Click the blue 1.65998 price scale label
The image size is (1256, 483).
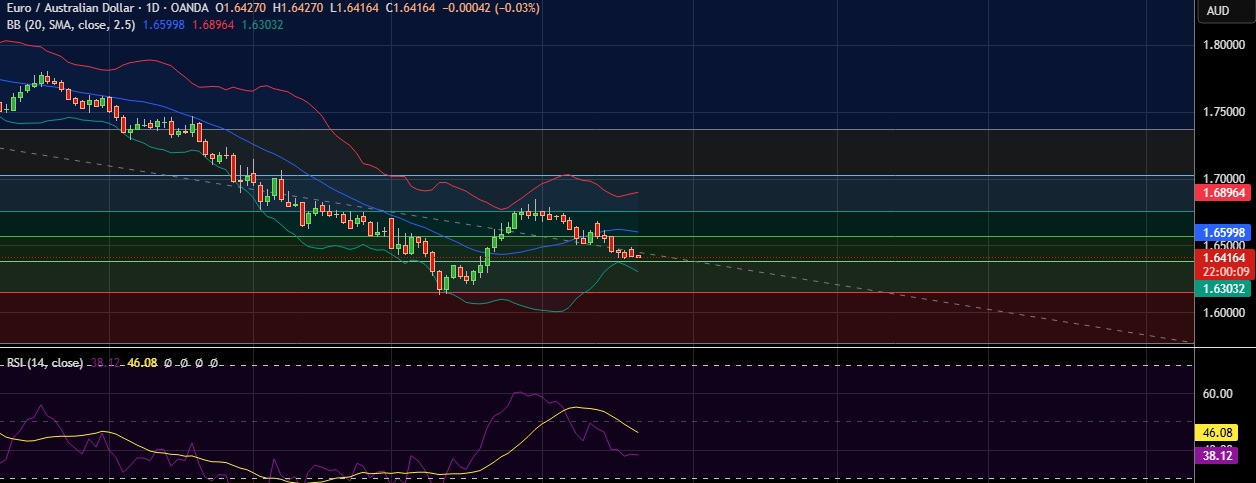point(1225,231)
